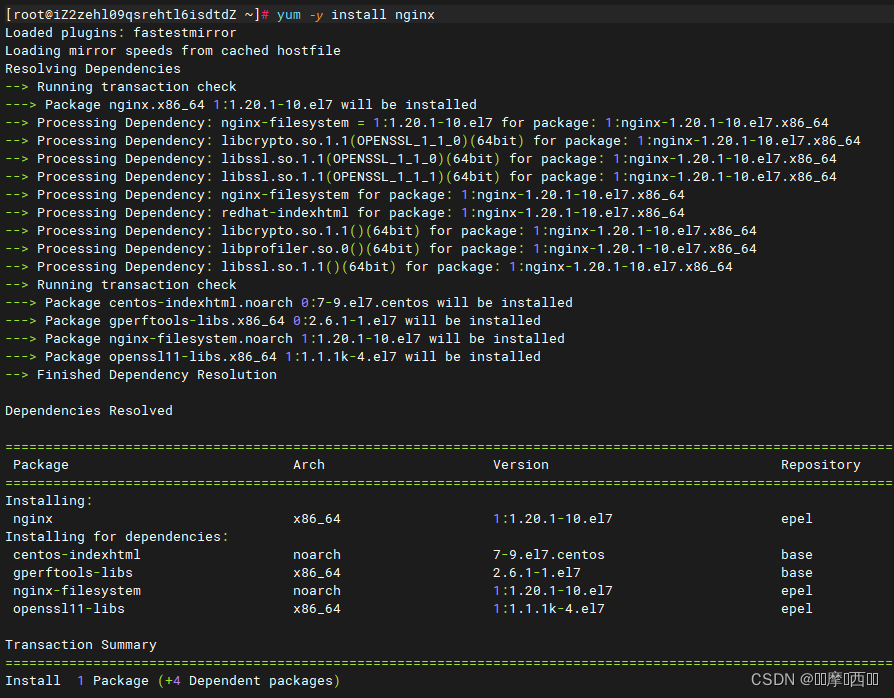The width and height of the screenshot is (894, 698).
Task: Click 'openssl11-libs' in the package table
Action: pyautogui.click(x=69, y=609)
